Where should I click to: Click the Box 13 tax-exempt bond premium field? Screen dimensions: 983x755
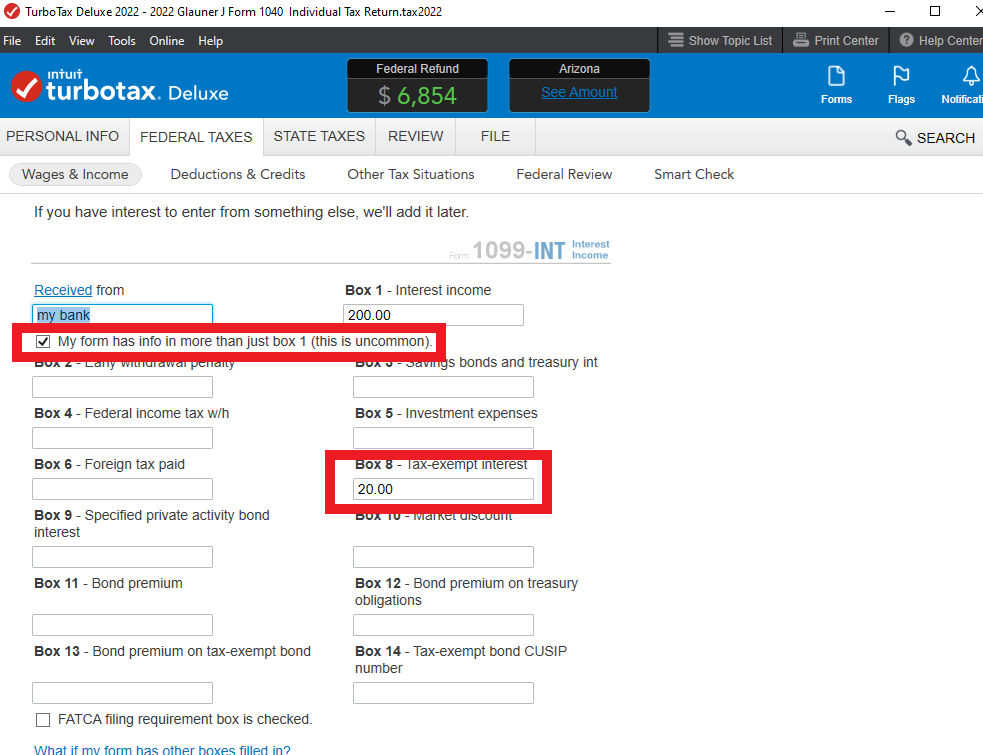coord(122,693)
